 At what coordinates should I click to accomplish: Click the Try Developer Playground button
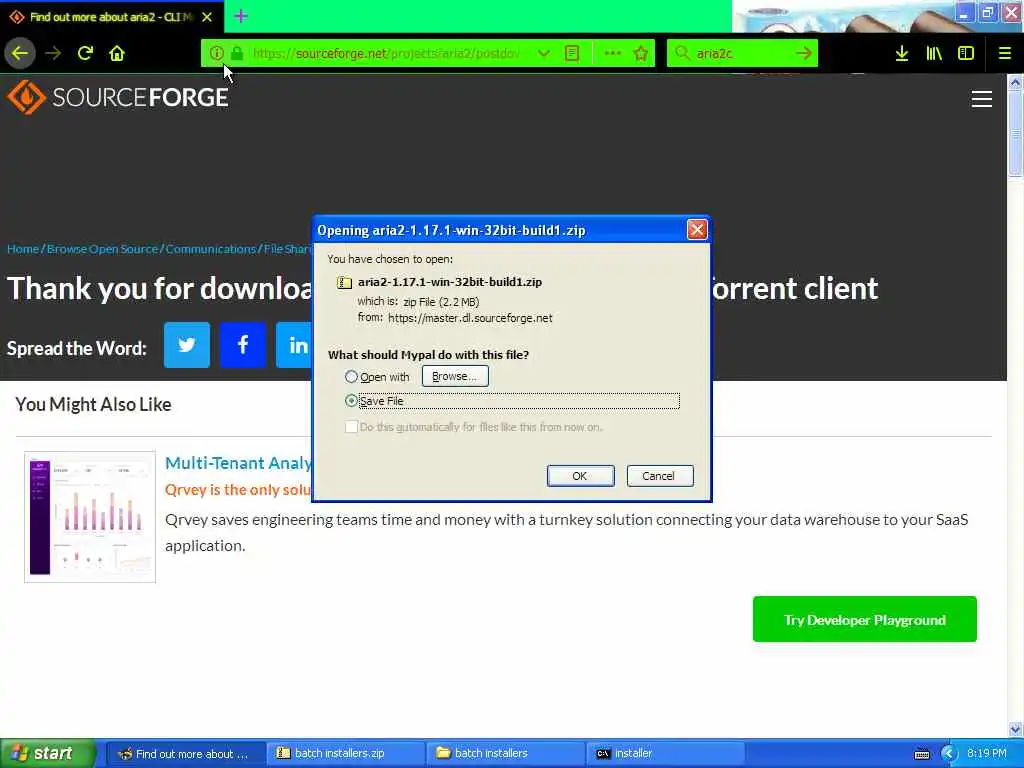pyautogui.click(x=865, y=619)
